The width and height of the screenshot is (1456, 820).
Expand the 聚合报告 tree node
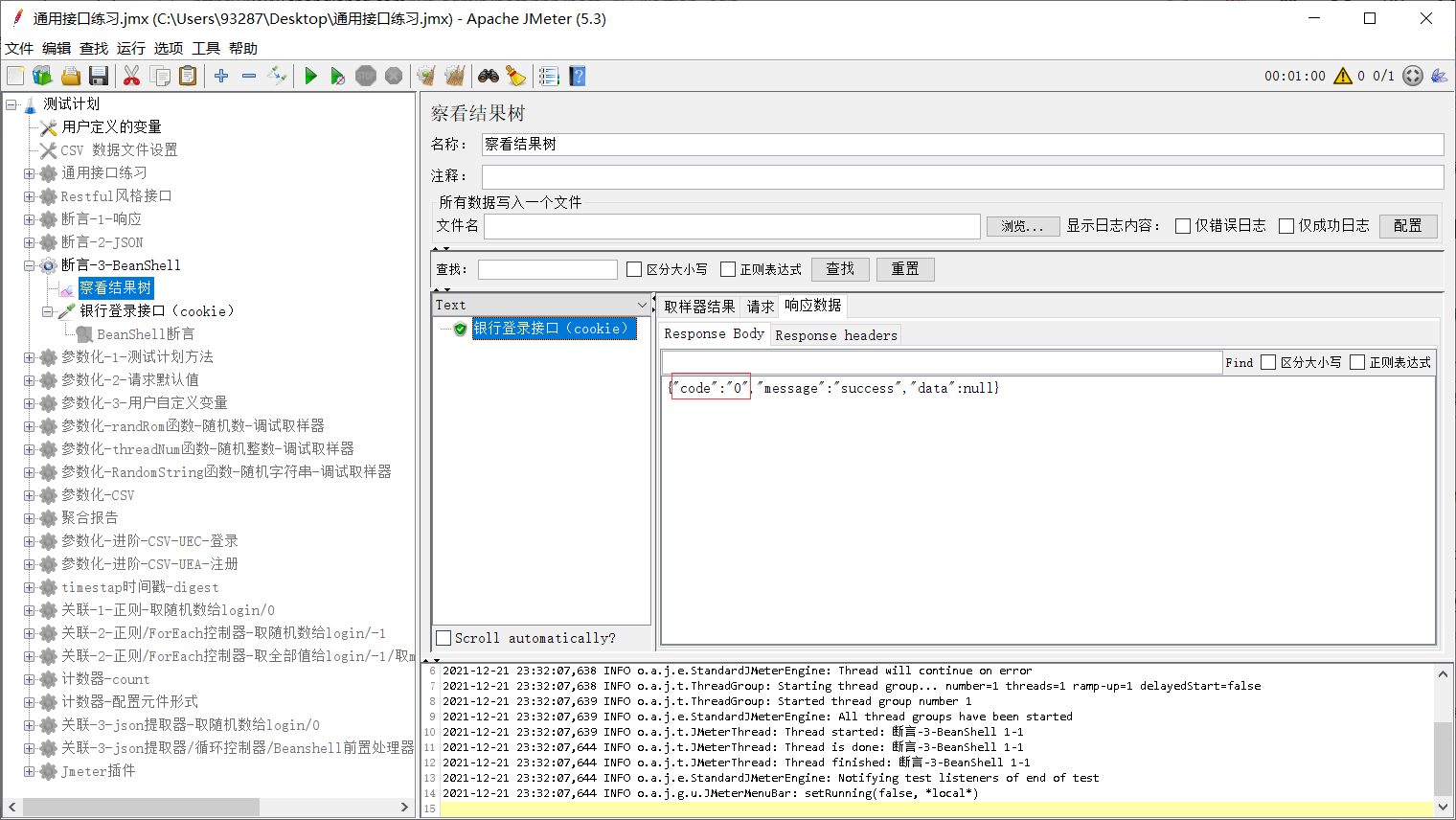29,518
